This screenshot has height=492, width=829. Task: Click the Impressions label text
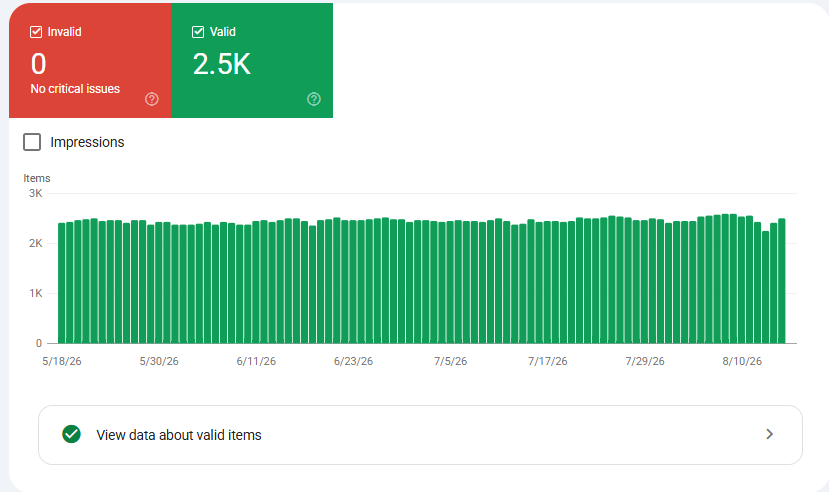87,142
